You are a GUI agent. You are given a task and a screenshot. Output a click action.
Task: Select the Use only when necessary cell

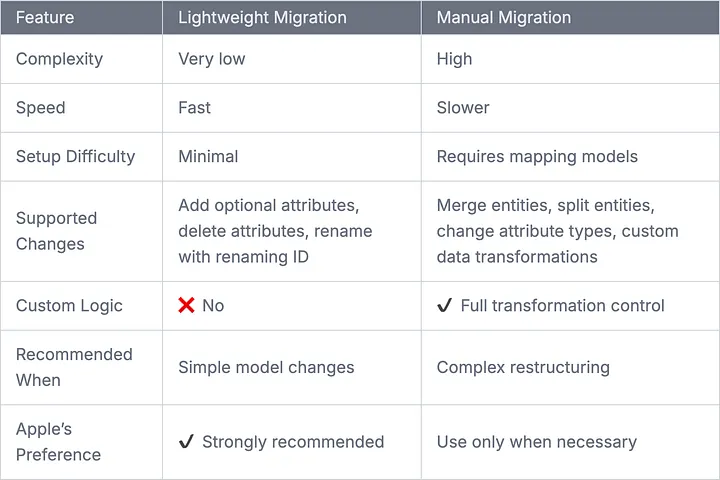pos(537,441)
